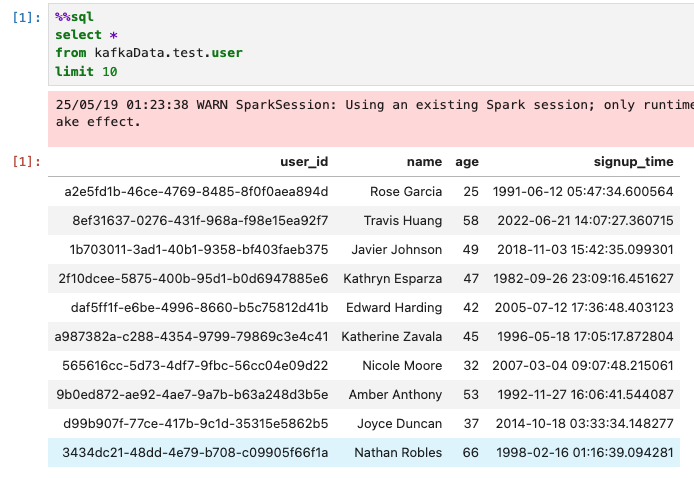Image resolution: width=694 pixels, height=478 pixels.
Task: Click signup time 1992-11-27 16:06:41.544087
Action: point(585,394)
